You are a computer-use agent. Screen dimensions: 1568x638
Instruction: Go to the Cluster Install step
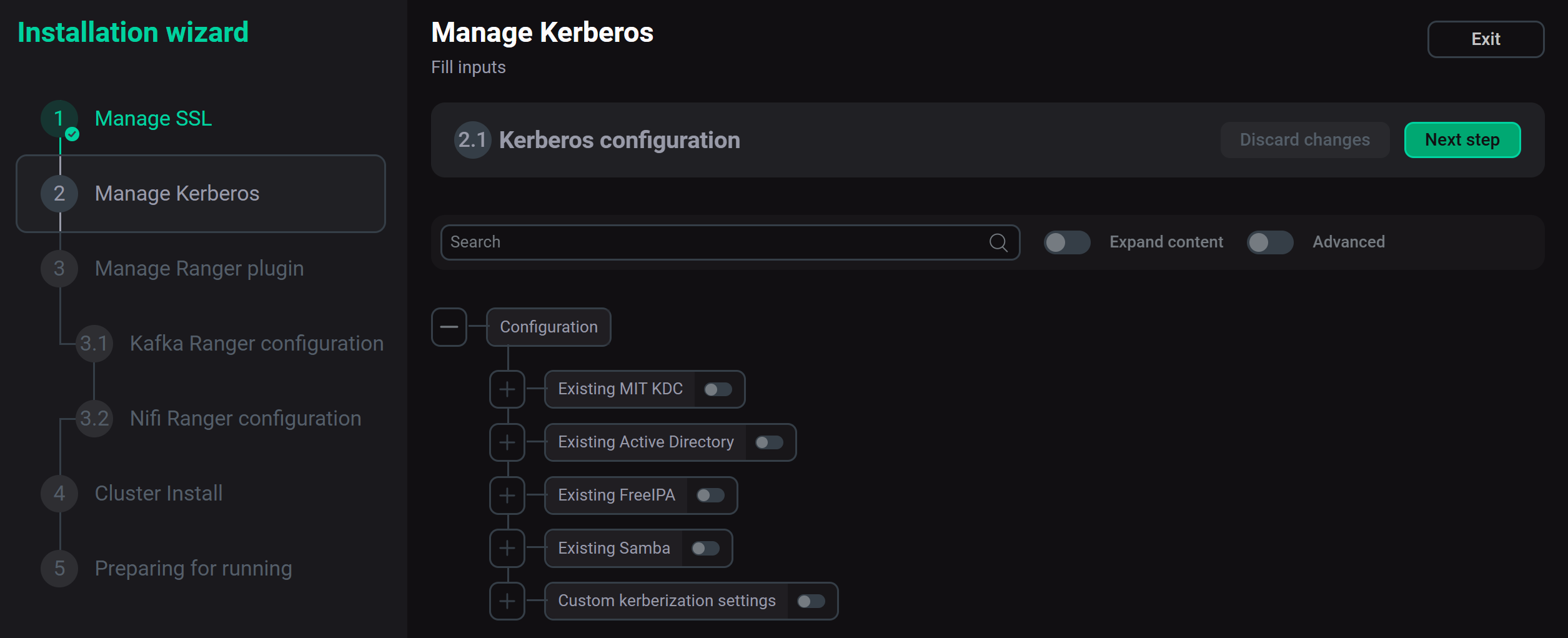[159, 494]
